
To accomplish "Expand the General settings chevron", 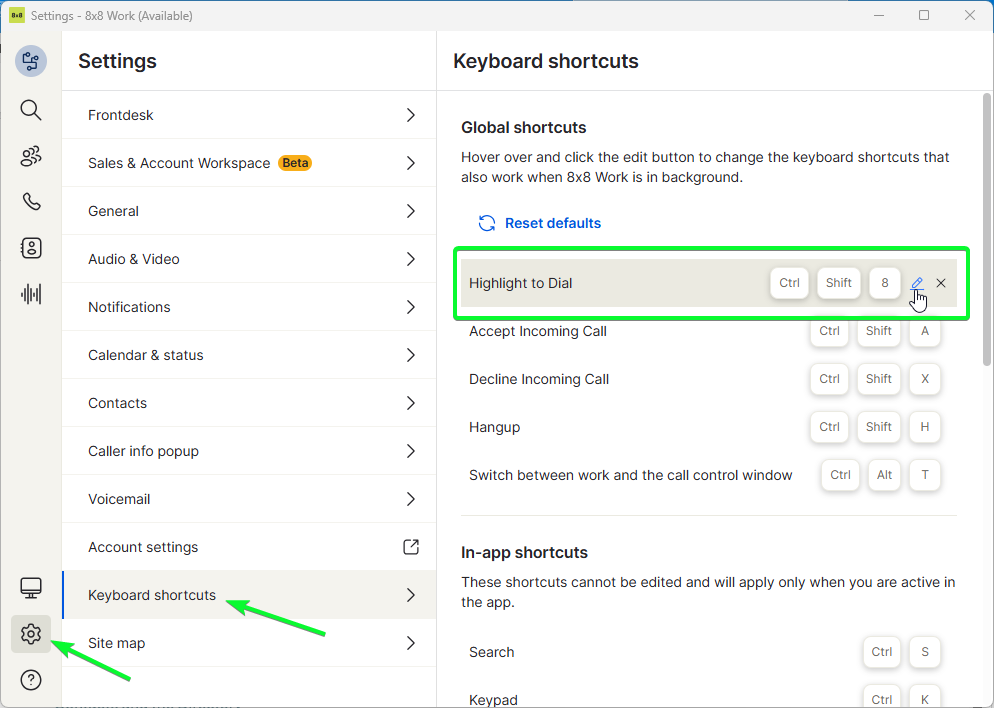I will [411, 211].
